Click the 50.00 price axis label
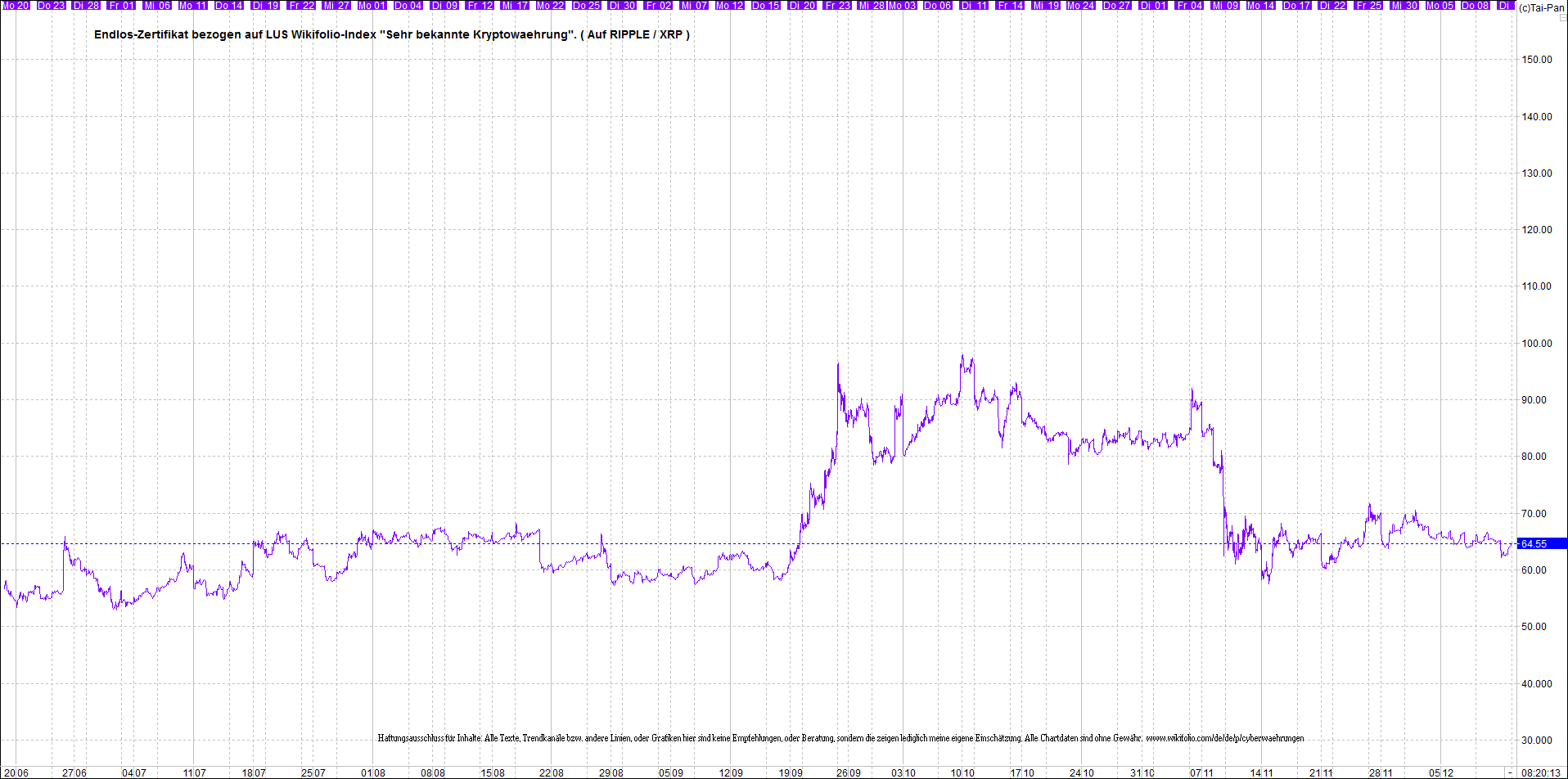The image size is (1568, 779). 1534,627
